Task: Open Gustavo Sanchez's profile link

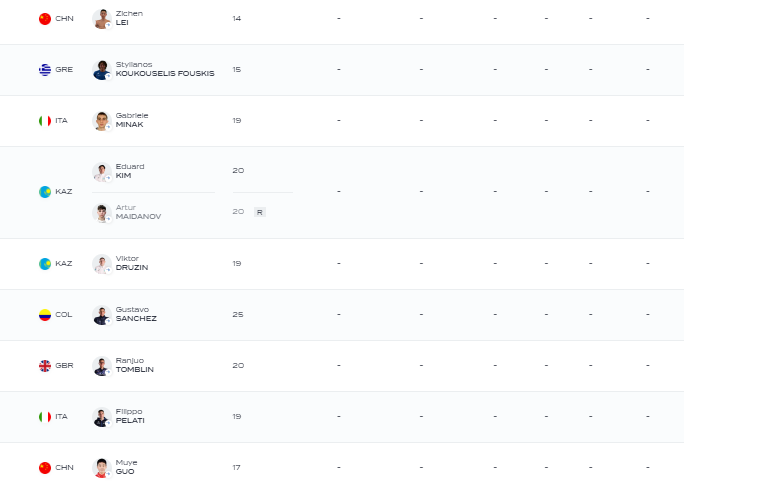Action: coord(136,315)
